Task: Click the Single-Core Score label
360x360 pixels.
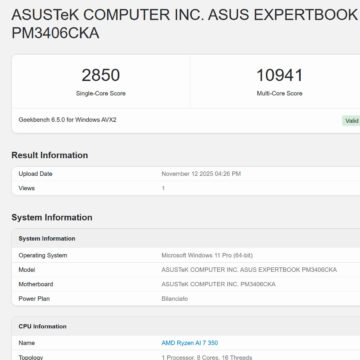Action: tap(101, 93)
